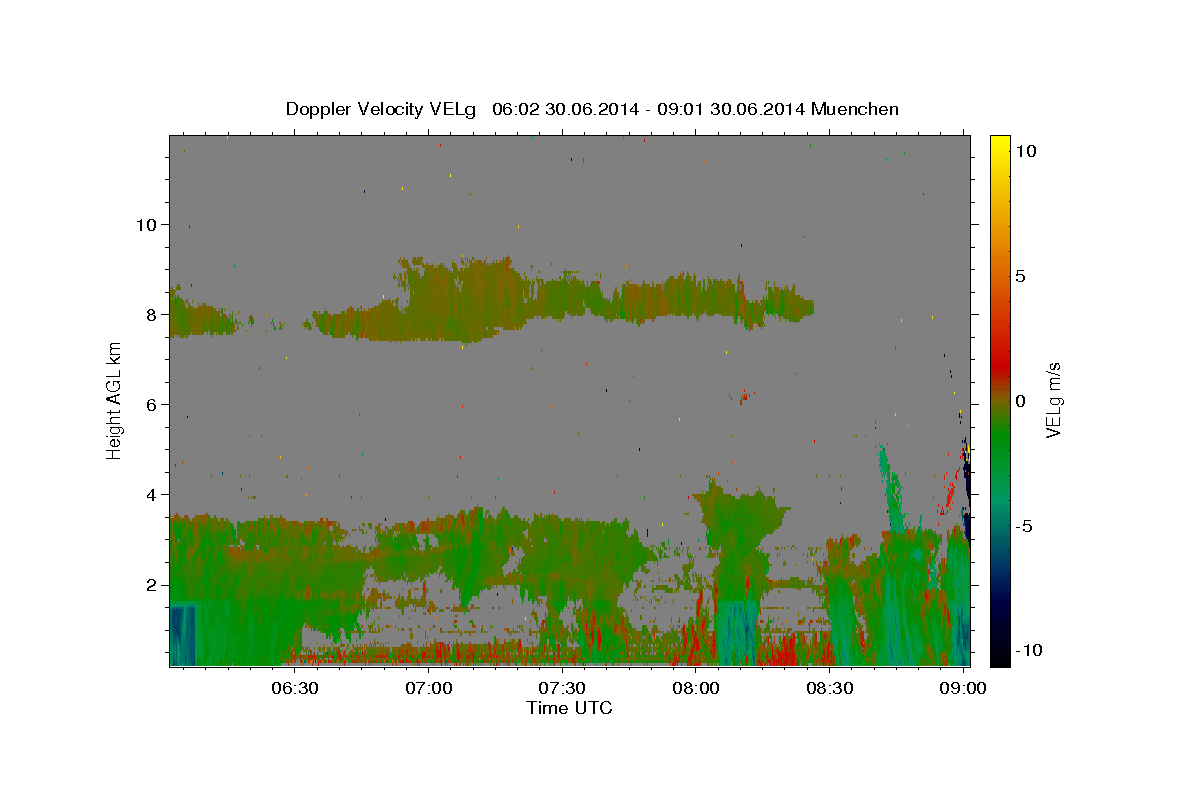1200x800 pixels.
Task: Click the height tick label 2
Action: pos(151,585)
